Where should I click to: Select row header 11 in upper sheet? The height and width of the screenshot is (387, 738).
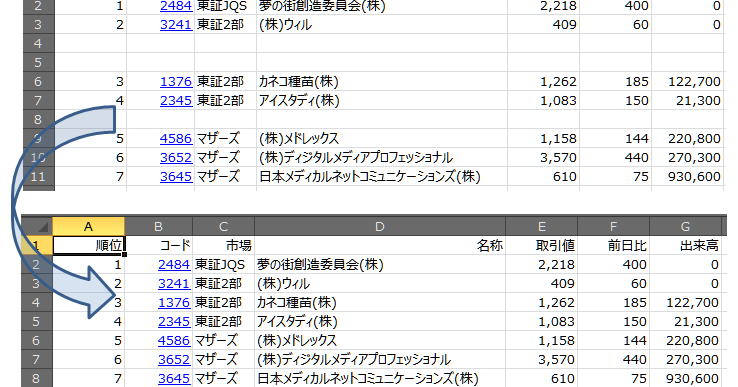[x=39, y=177]
